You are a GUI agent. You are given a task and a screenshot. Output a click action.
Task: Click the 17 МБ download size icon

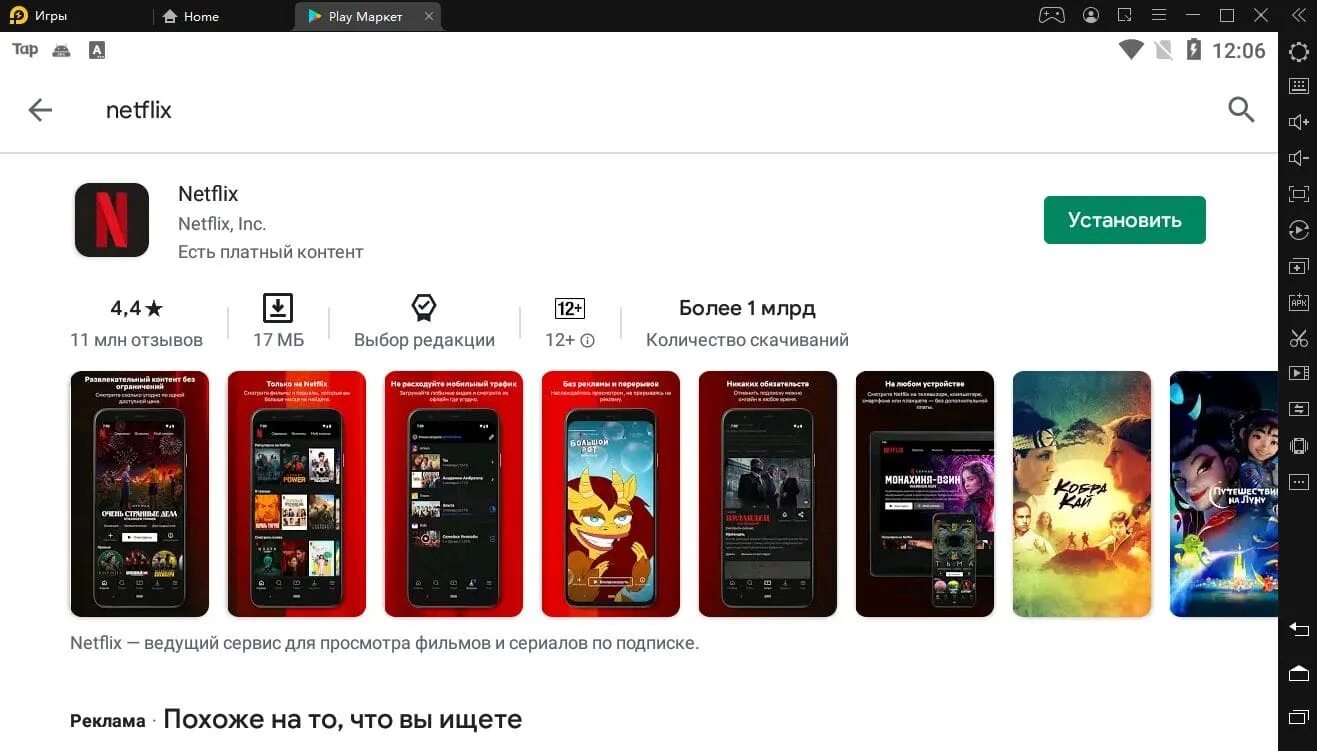click(x=278, y=308)
